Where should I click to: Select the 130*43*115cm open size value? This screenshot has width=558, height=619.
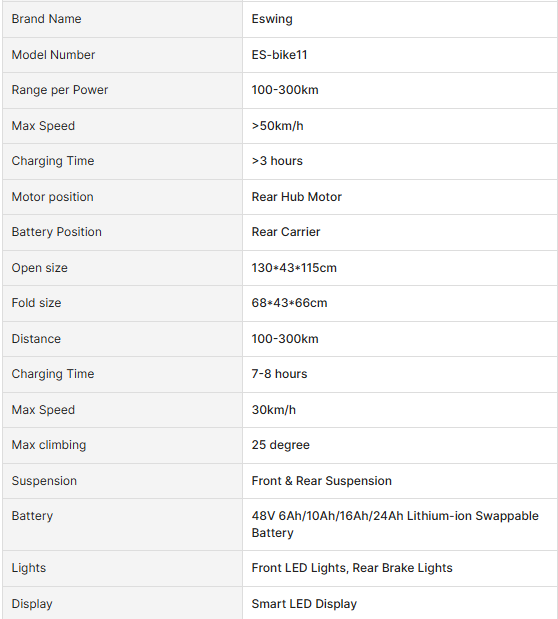(x=294, y=268)
